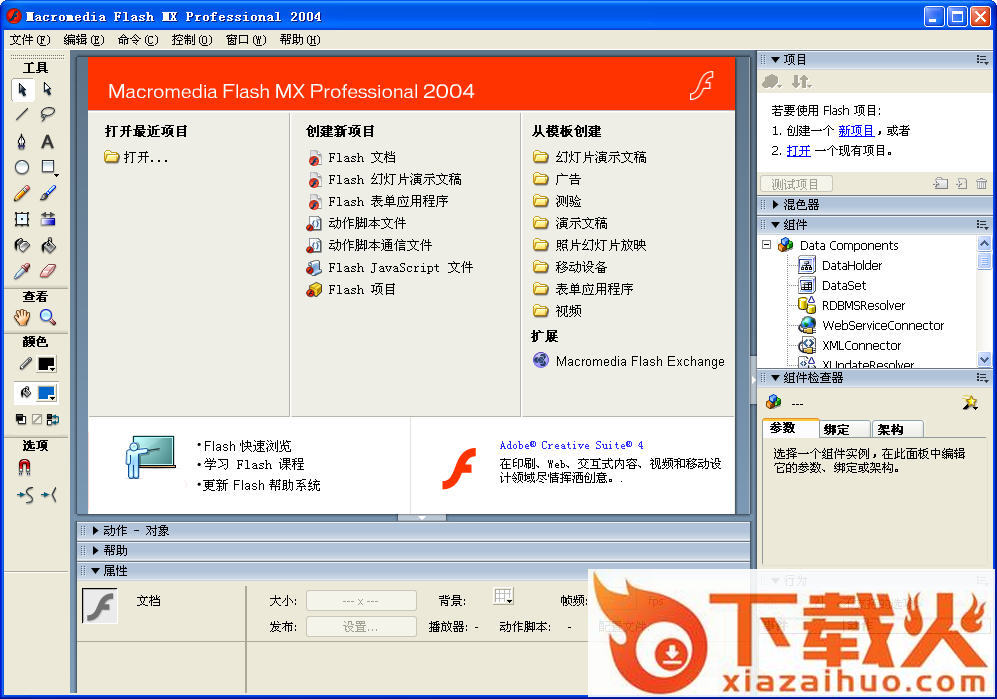
Task: Select the Hand tool
Action: pyautogui.click(x=22, y=317)
